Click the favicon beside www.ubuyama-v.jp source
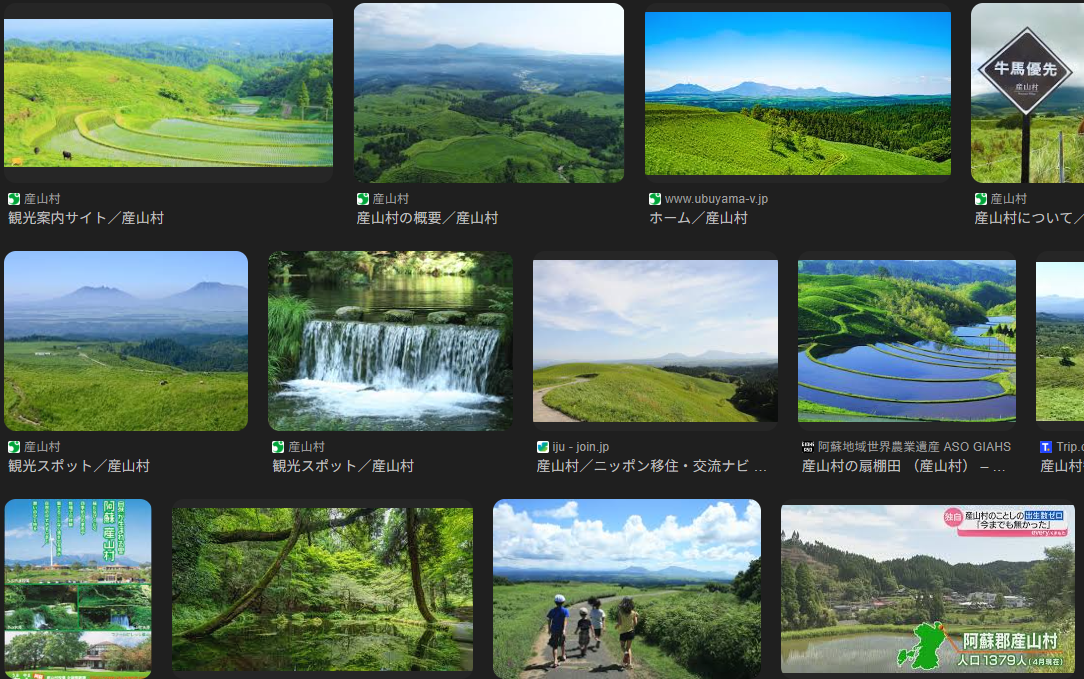The width and height of the screenshot is (1084, 679). point(655,199)
